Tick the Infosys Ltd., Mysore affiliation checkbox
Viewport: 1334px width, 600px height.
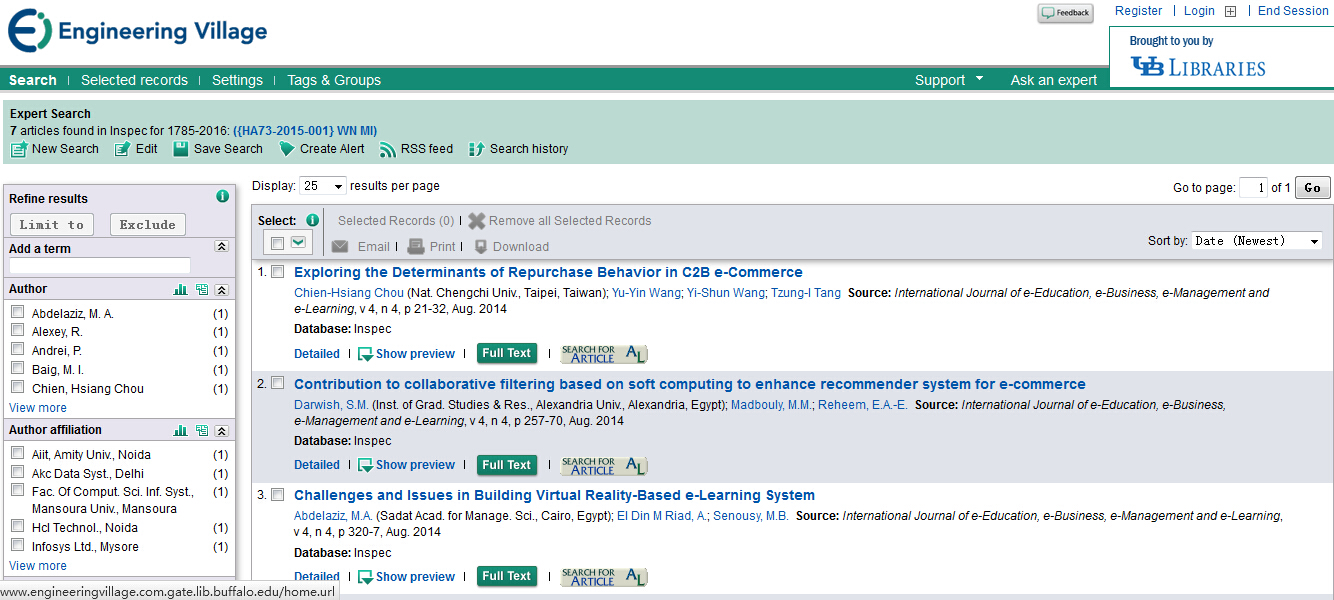pos(17,546)
